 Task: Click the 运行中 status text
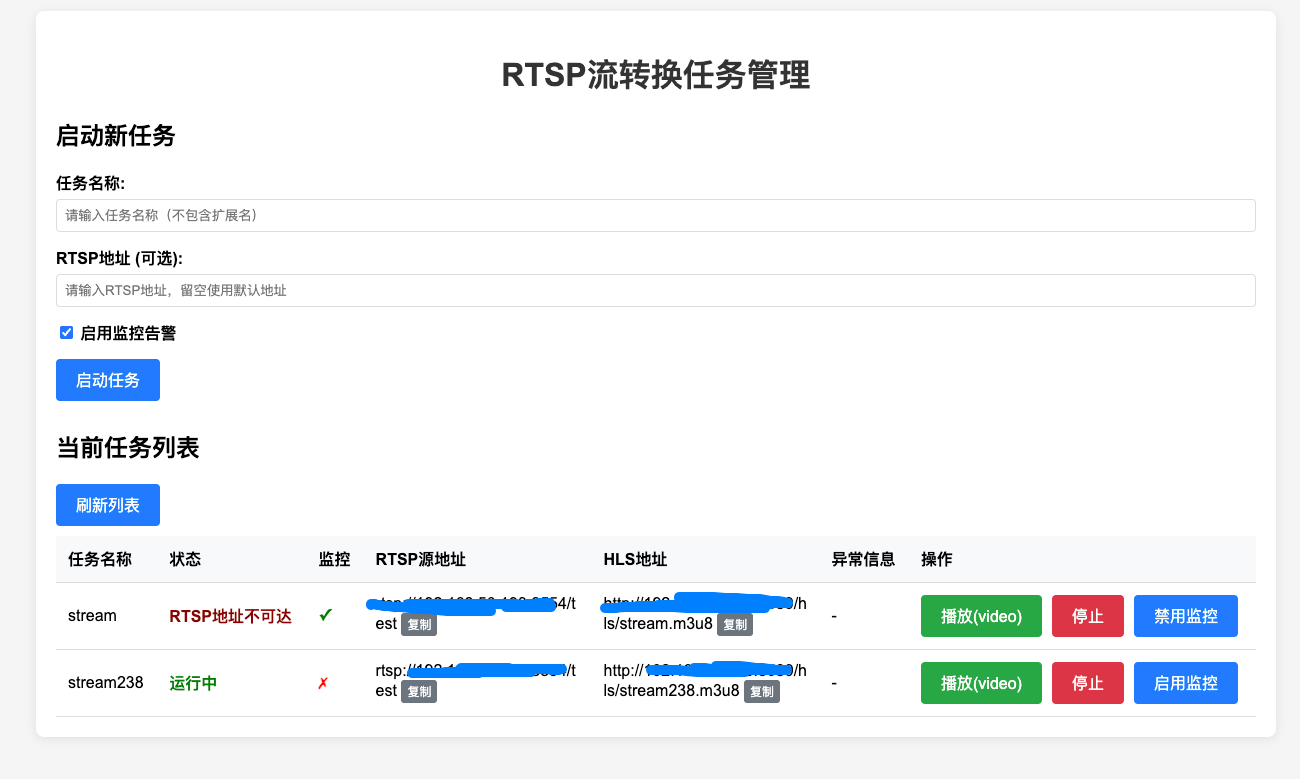(193, 683)
